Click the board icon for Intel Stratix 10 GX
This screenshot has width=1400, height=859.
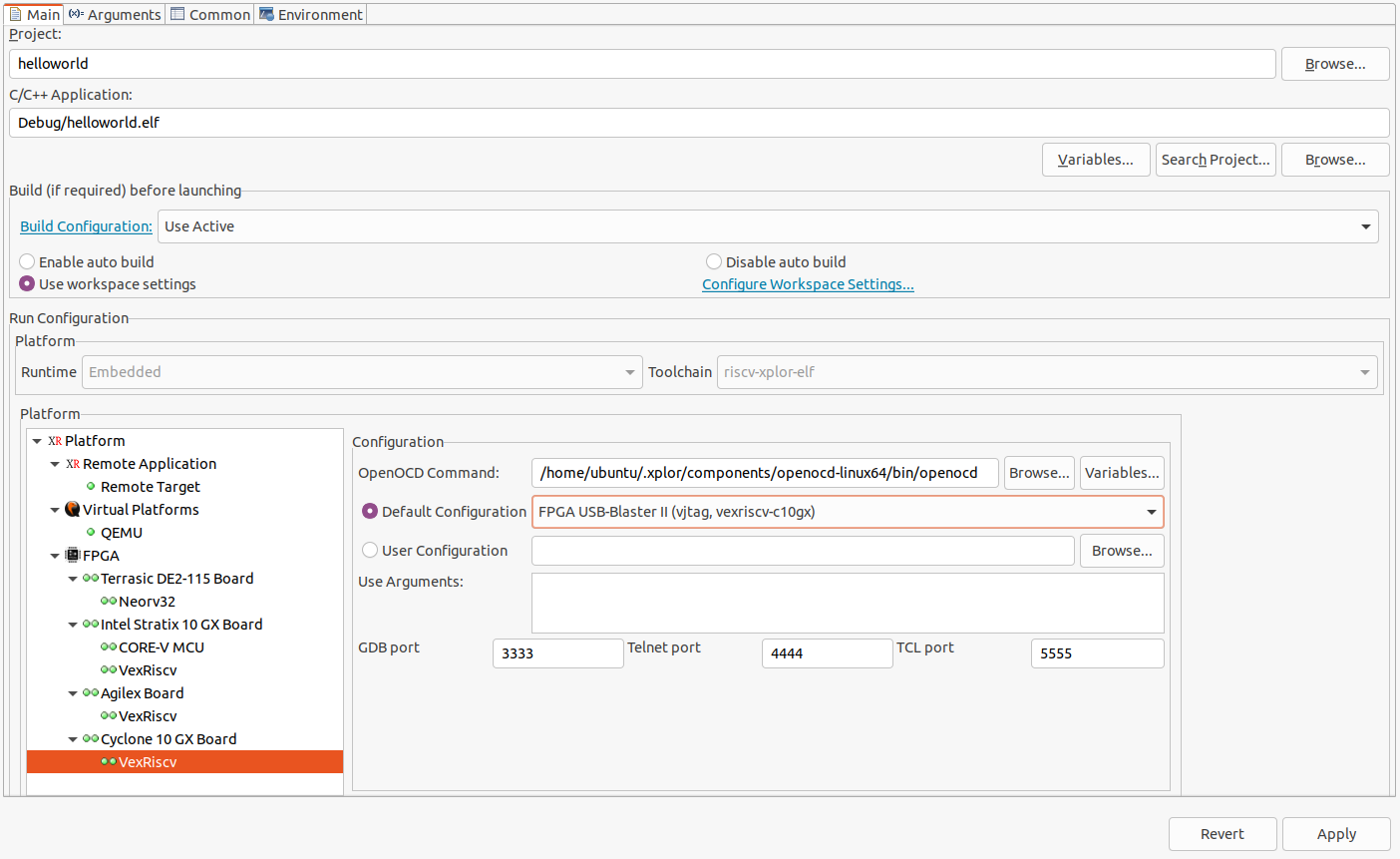tap(91, 625)
